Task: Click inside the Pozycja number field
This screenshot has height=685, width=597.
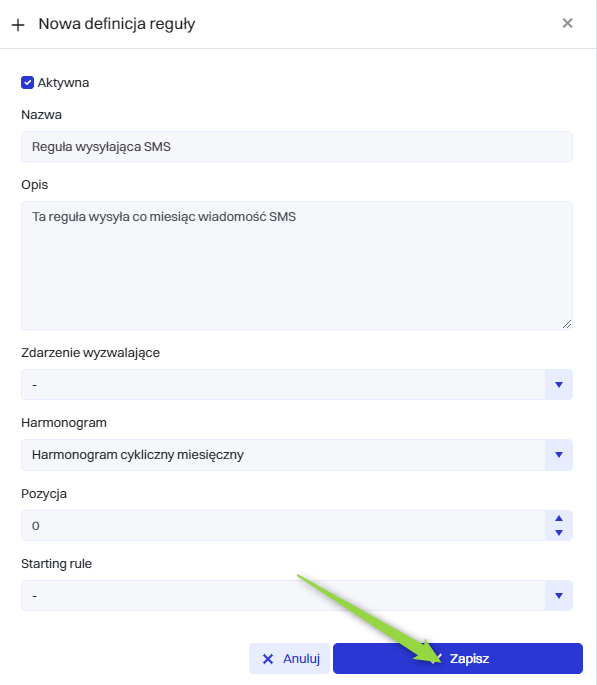Action: pyautogui.click(x=283, y=526)
